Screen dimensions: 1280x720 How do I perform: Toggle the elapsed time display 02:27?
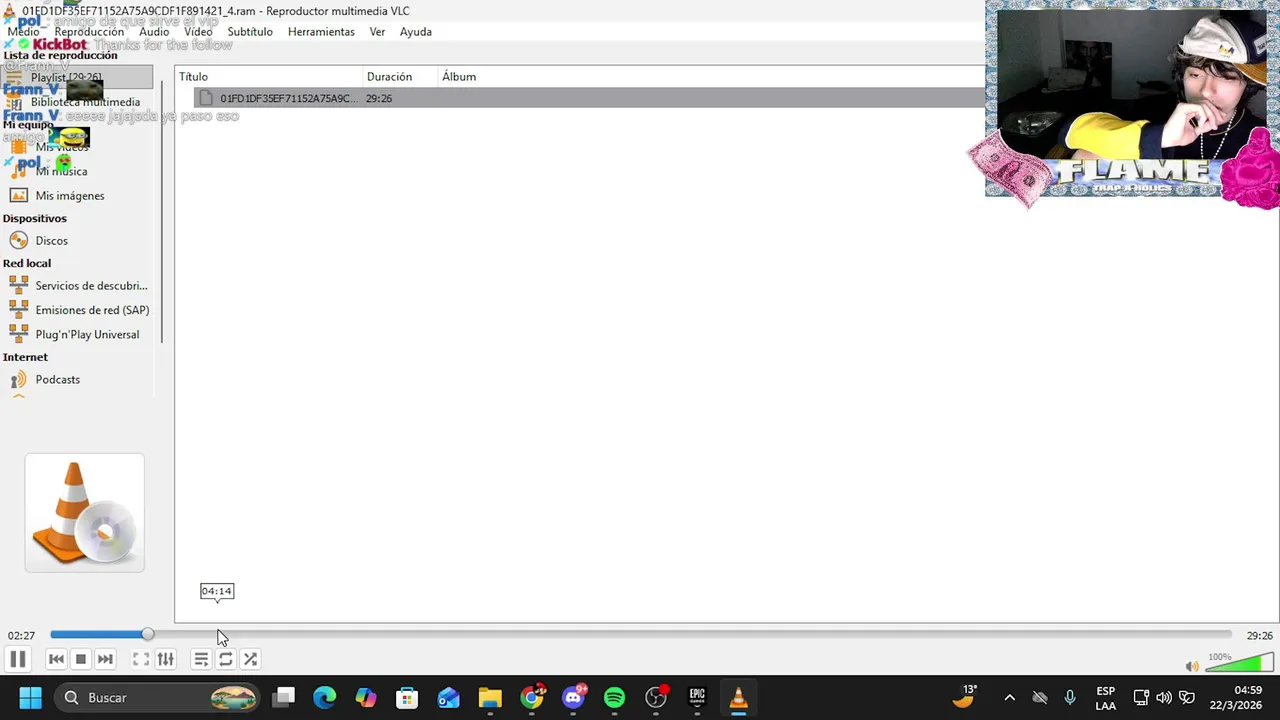[x=21, y=635]
